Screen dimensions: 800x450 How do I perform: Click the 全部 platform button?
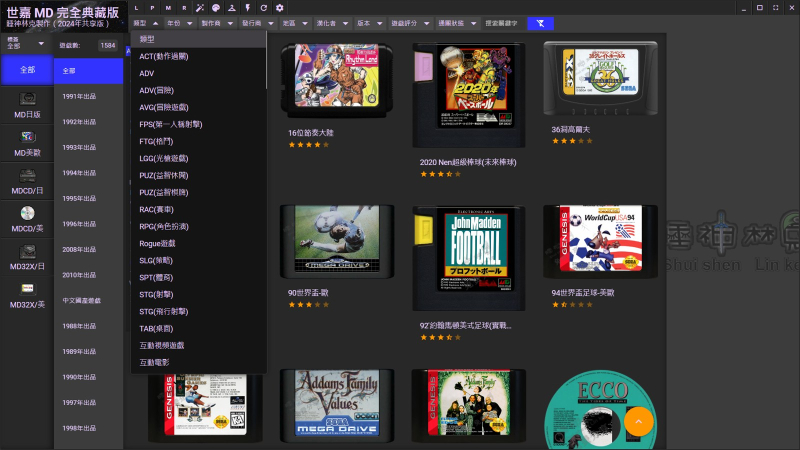pos(26,70)
